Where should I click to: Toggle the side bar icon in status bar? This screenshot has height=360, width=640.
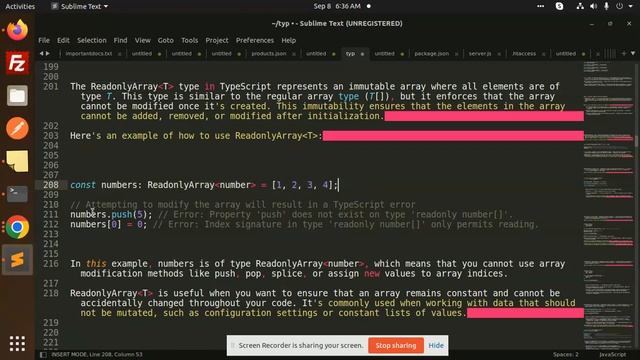click(x=43, y=354)
